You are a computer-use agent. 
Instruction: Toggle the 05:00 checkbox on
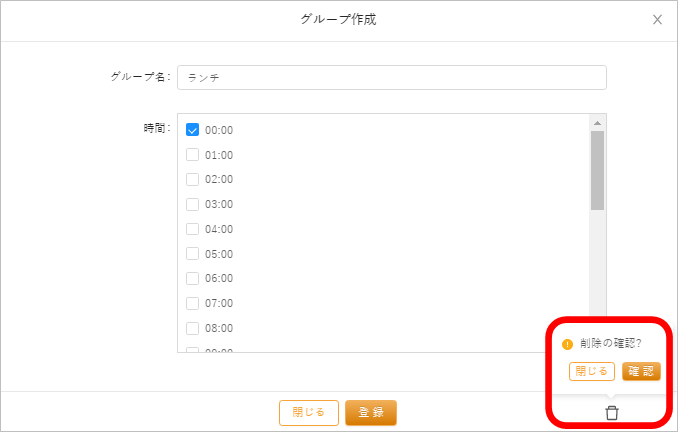click(193, 254)
